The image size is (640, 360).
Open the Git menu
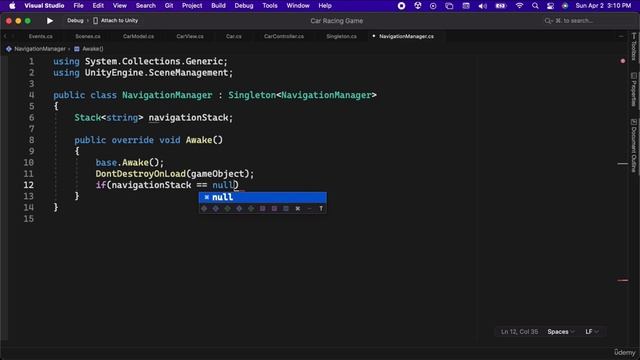169,6
